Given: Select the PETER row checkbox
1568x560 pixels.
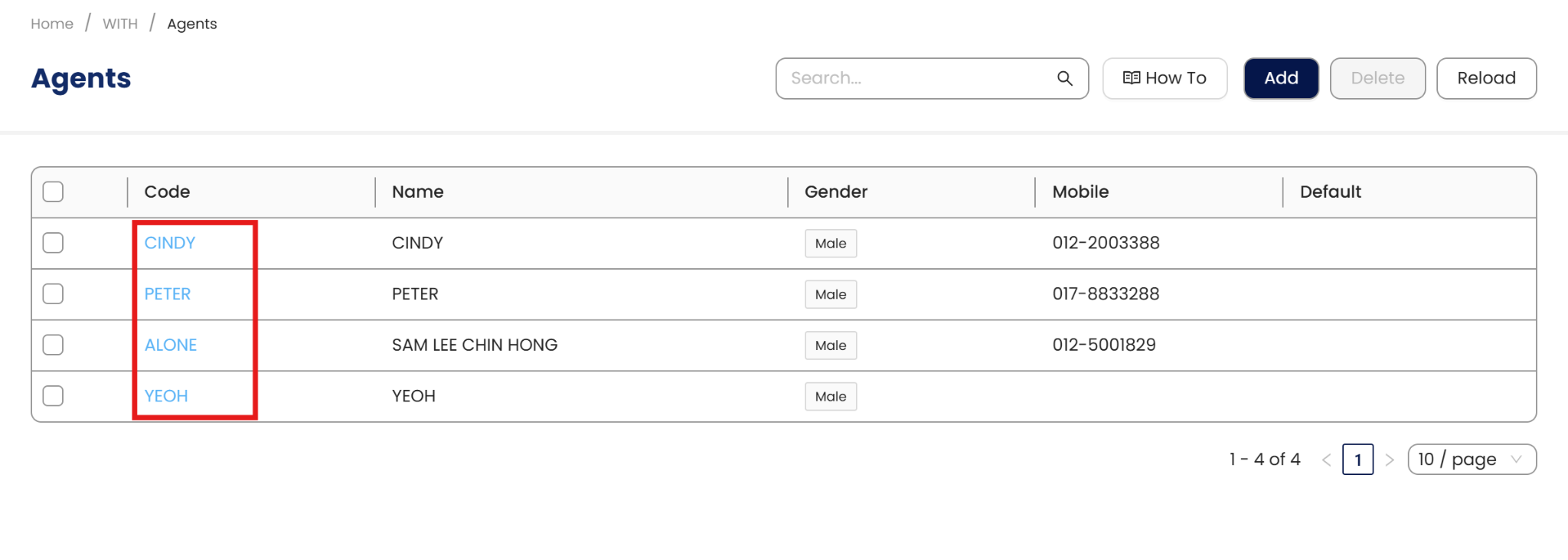Looking at the screenshot, I should coord(53,294).
